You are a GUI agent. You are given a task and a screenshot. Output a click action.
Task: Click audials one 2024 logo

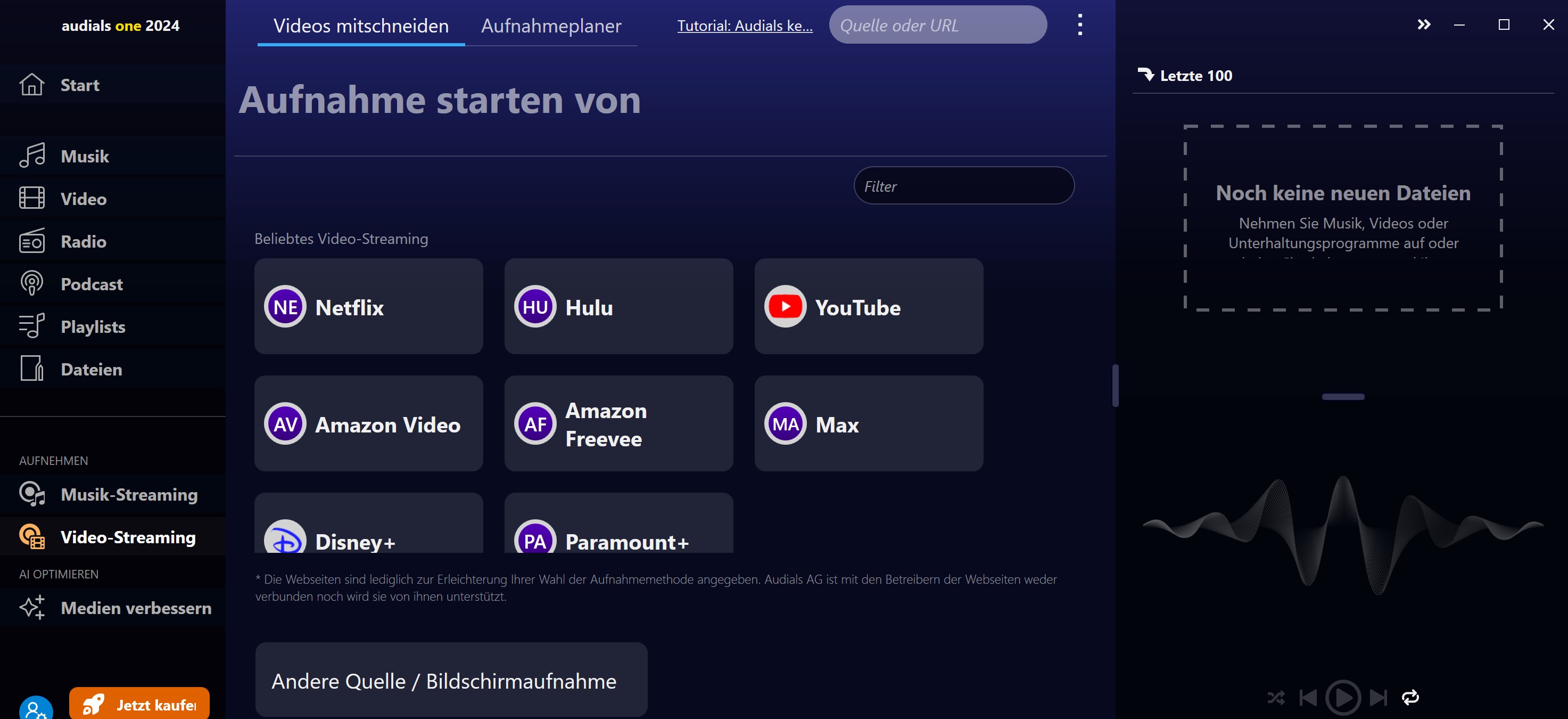coord(120,26)
